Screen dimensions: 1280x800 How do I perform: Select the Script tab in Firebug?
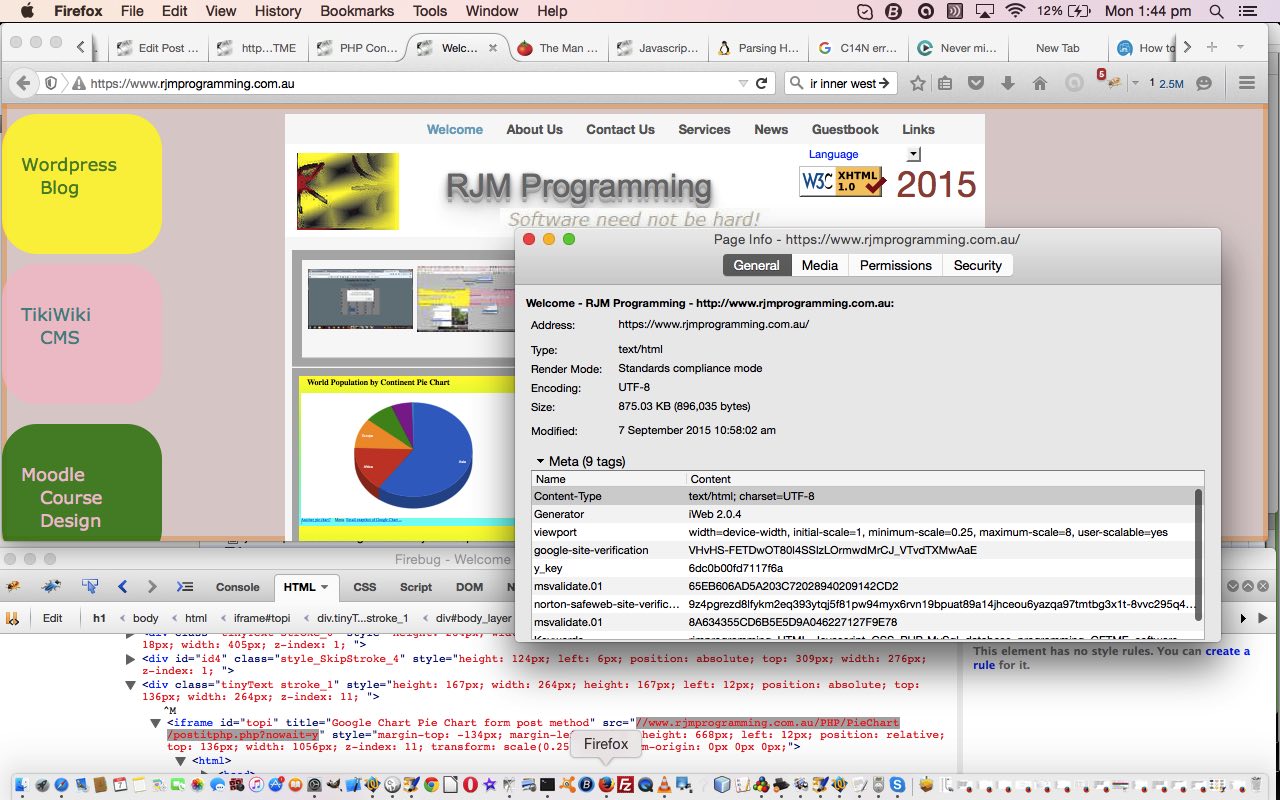click(415, 587)
